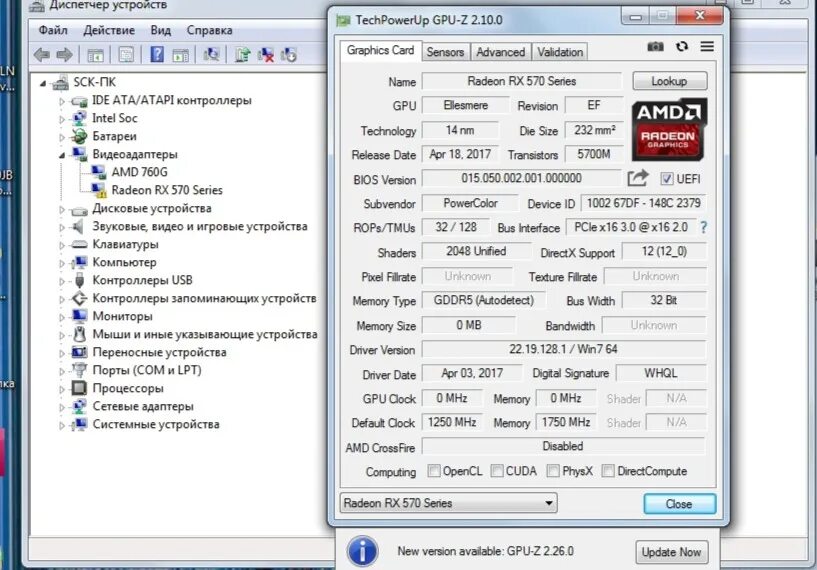The height and width of the screenshot is (570, 817).
Task: Open the Справка menu
Action: (x=209, y=30)
